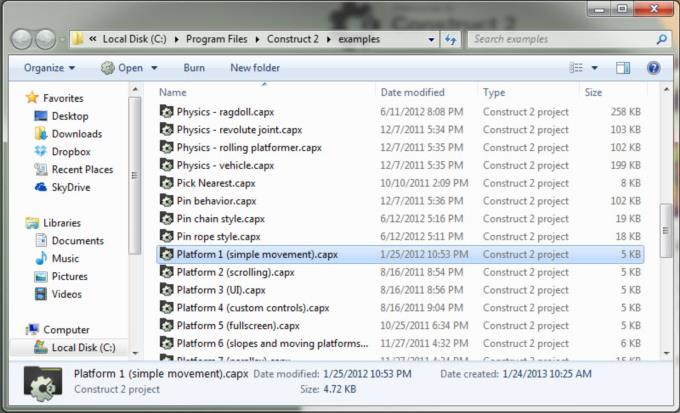Image resolution: width=680 pixels, height=413 pixels.
Task: Click the Pictures library icon
Action: pos(41,276)
